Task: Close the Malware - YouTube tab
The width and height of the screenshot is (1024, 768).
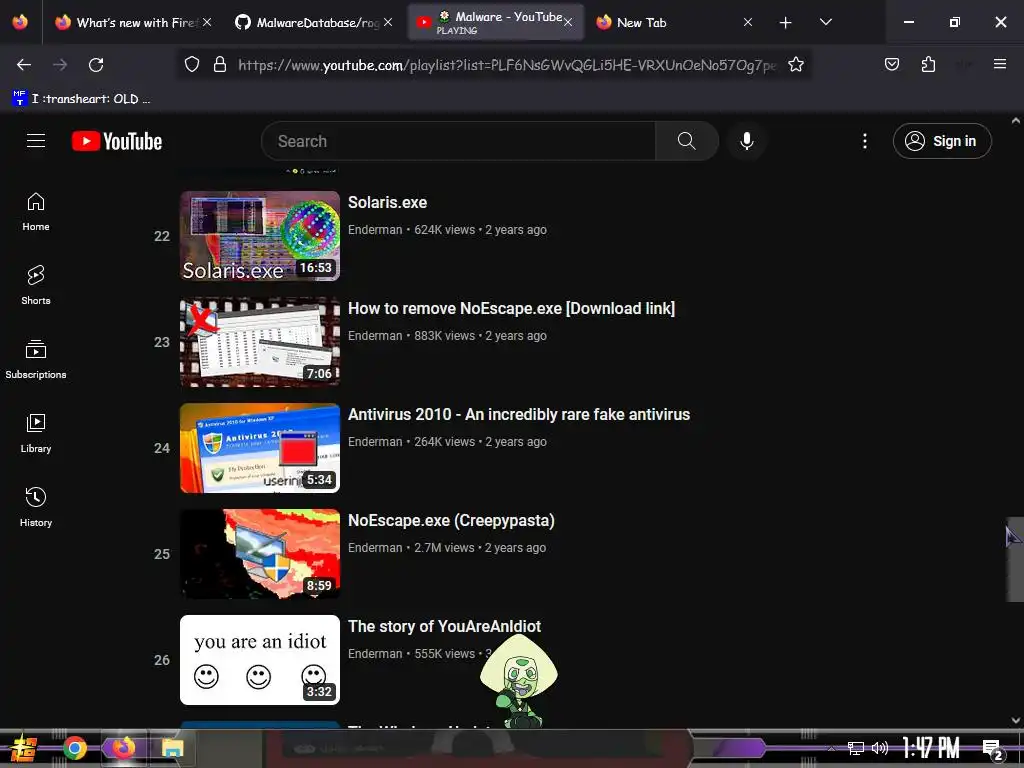Action: point(568,23)
